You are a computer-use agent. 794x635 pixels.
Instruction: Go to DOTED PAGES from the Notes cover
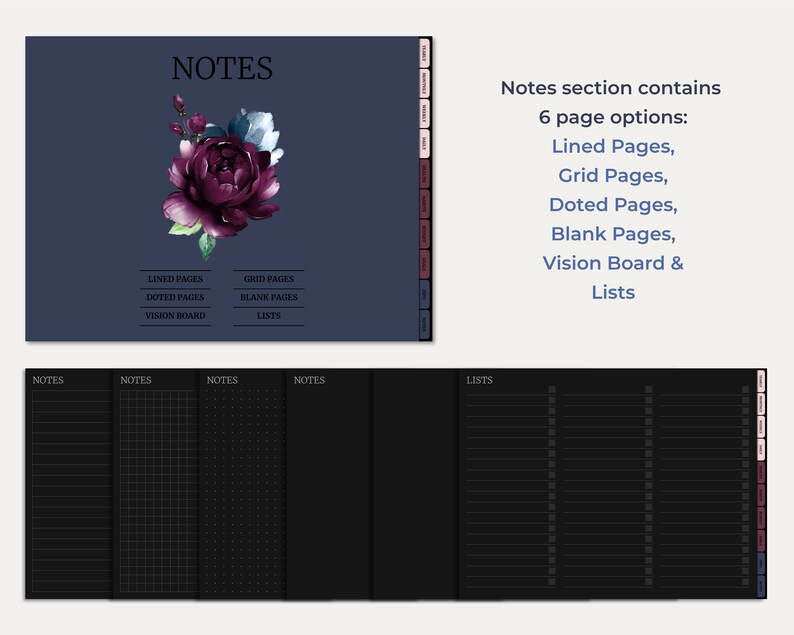pos(175,297)
